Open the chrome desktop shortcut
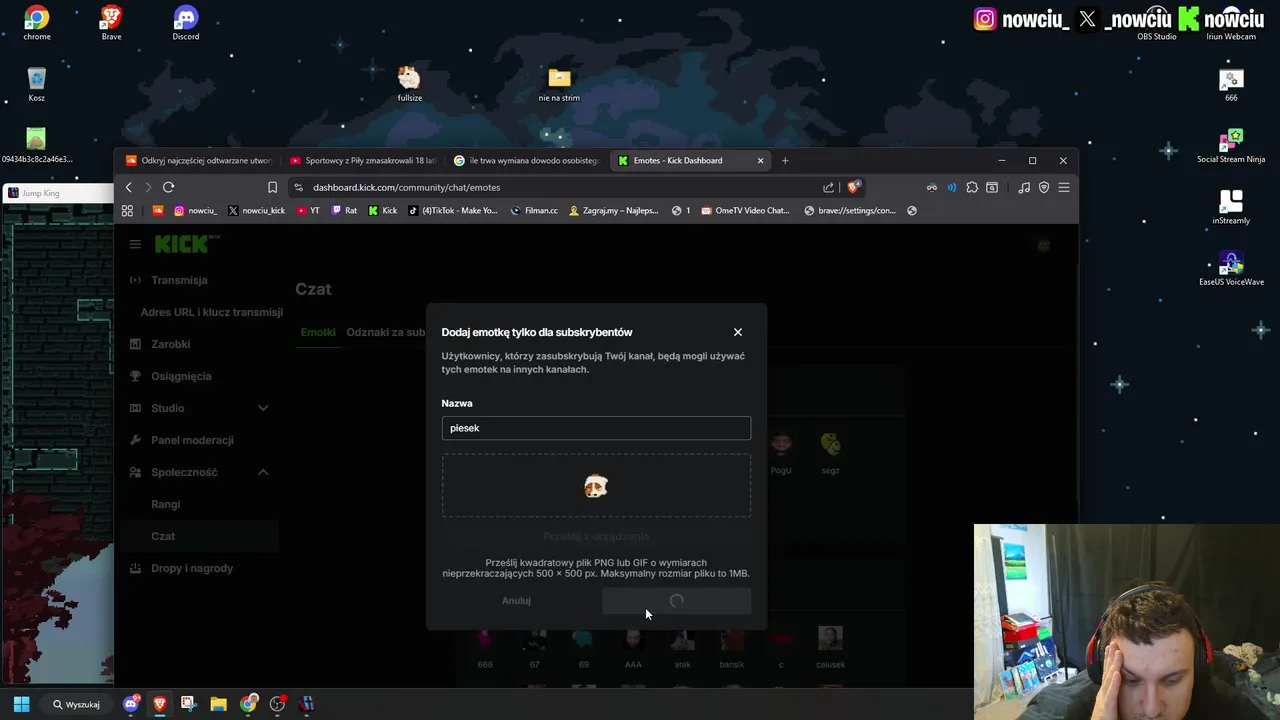 pos(37,22)
